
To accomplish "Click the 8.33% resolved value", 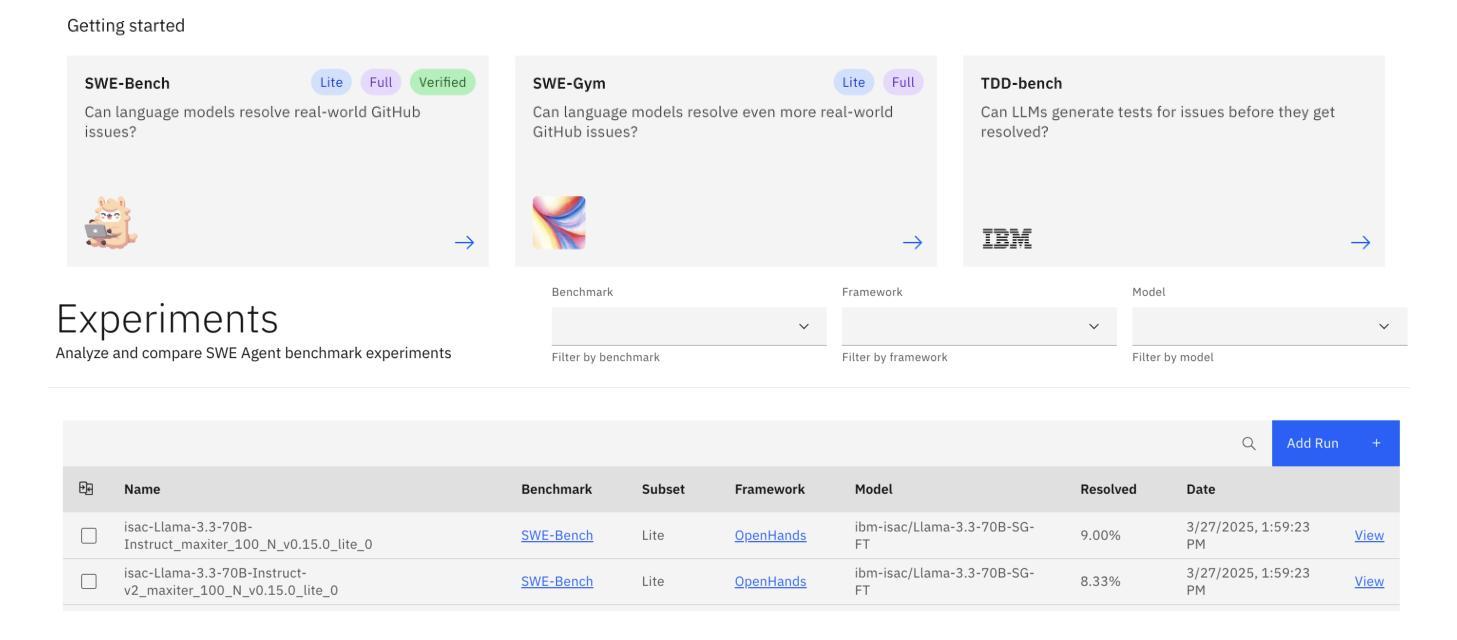I will [1100, 581].
